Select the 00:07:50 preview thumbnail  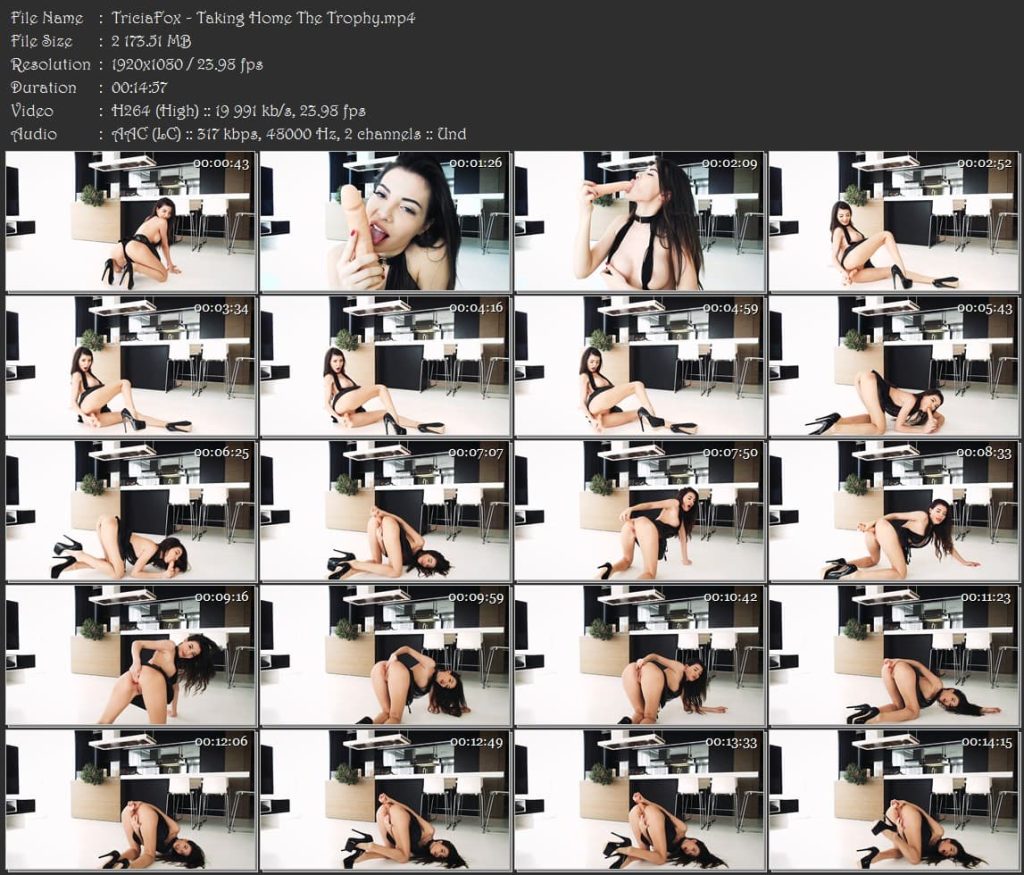(x=639, y=511)
